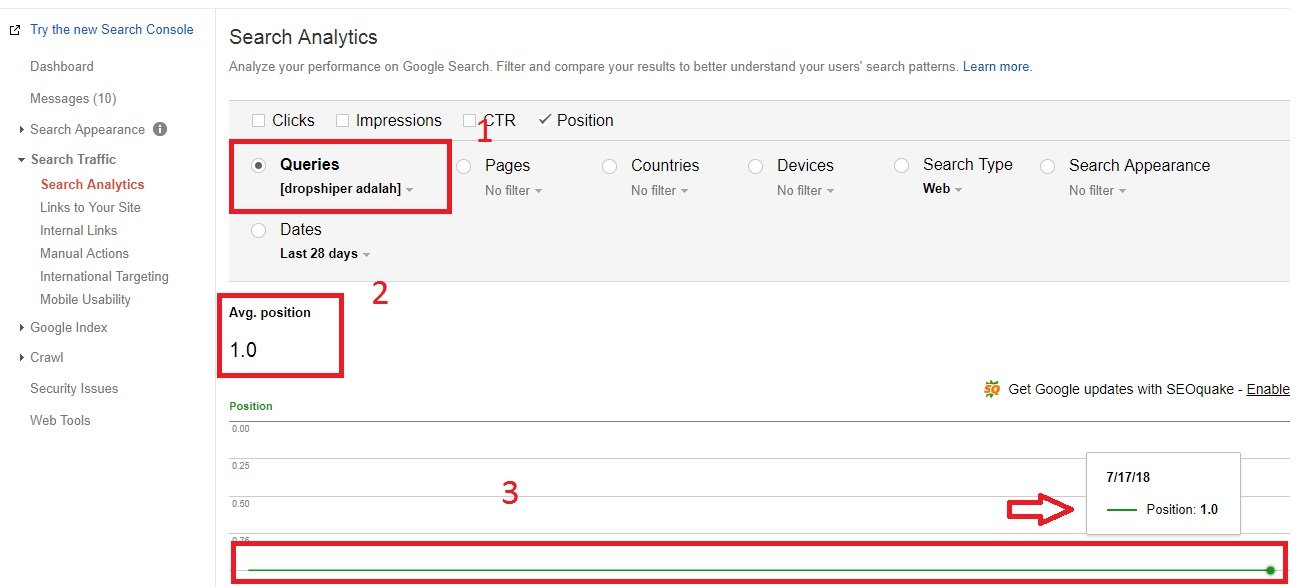This screenshot has width=1297, height=587.
Task: Enable the Clicks checkbox
Action: 260,120
